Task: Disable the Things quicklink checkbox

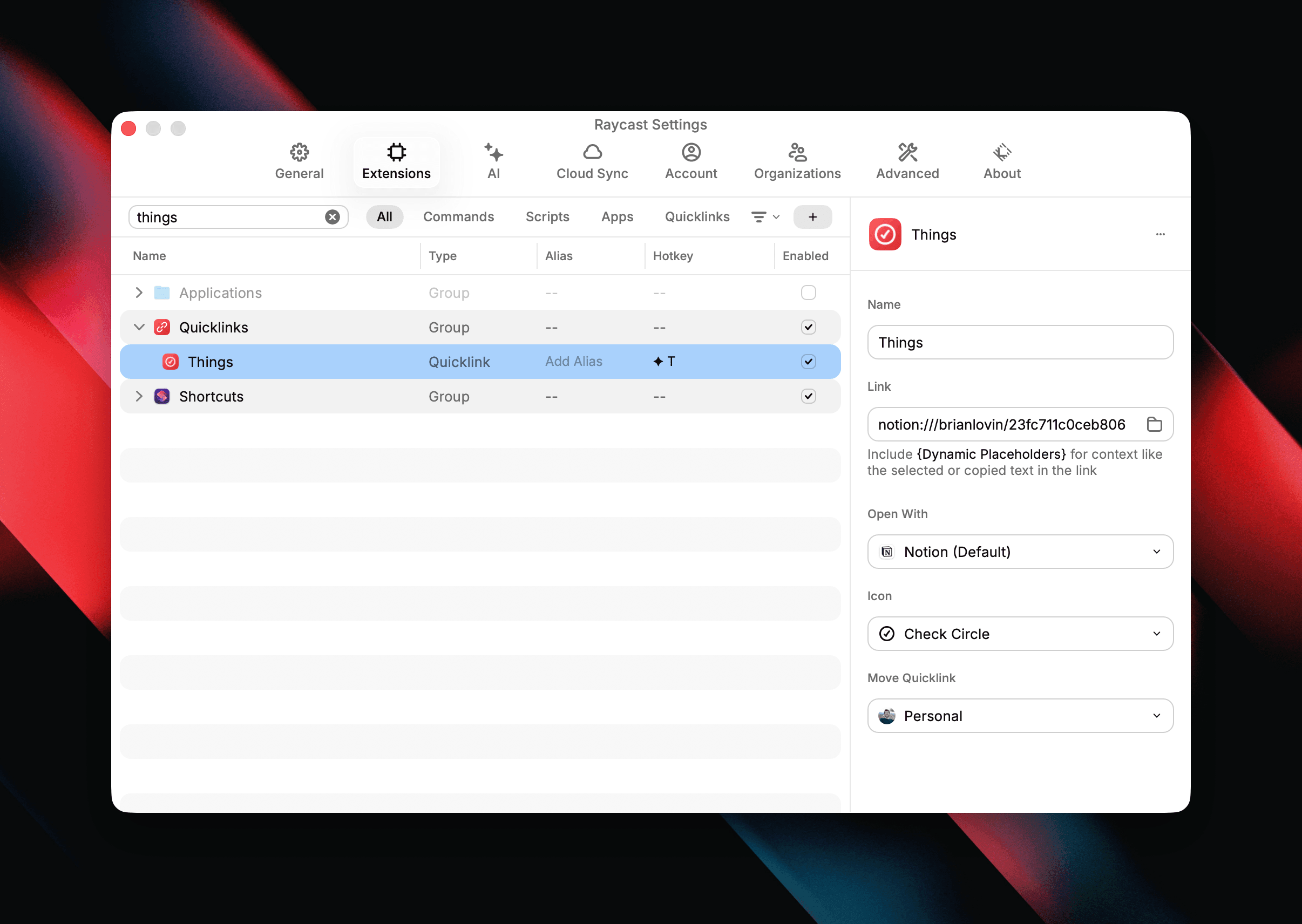Action: pyautogui.click(x=808, y=362)
